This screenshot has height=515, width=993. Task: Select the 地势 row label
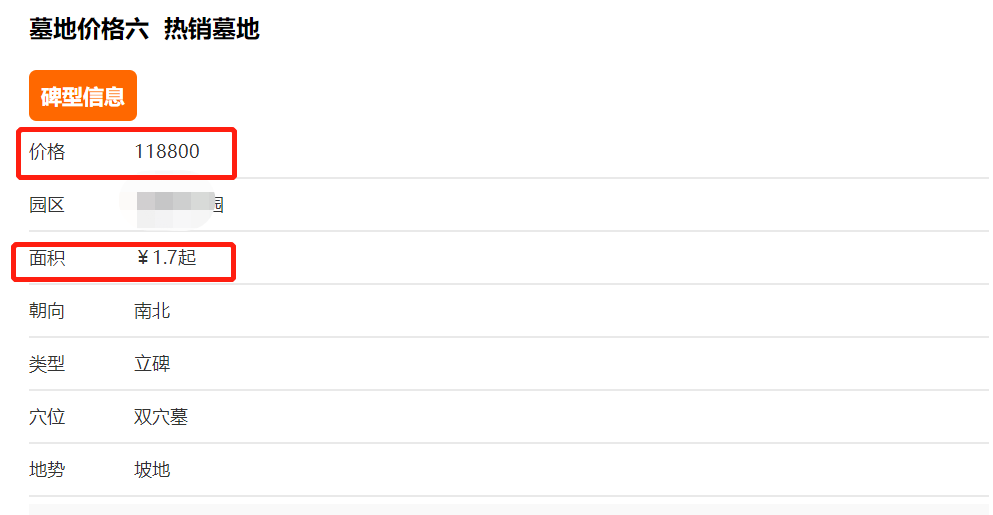(x=47, y=470)
